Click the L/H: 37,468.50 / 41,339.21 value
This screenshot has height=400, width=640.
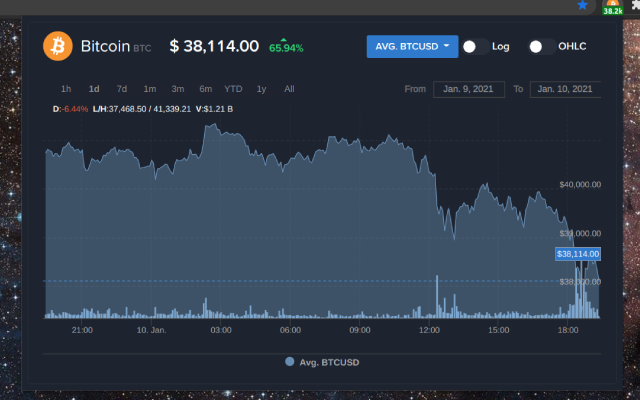pos(142,109)
